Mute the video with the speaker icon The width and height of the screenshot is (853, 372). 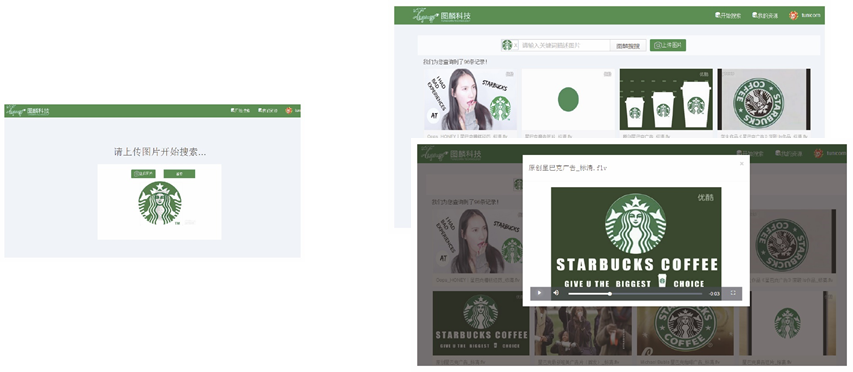pyautogui.click(x=556, y=293)
